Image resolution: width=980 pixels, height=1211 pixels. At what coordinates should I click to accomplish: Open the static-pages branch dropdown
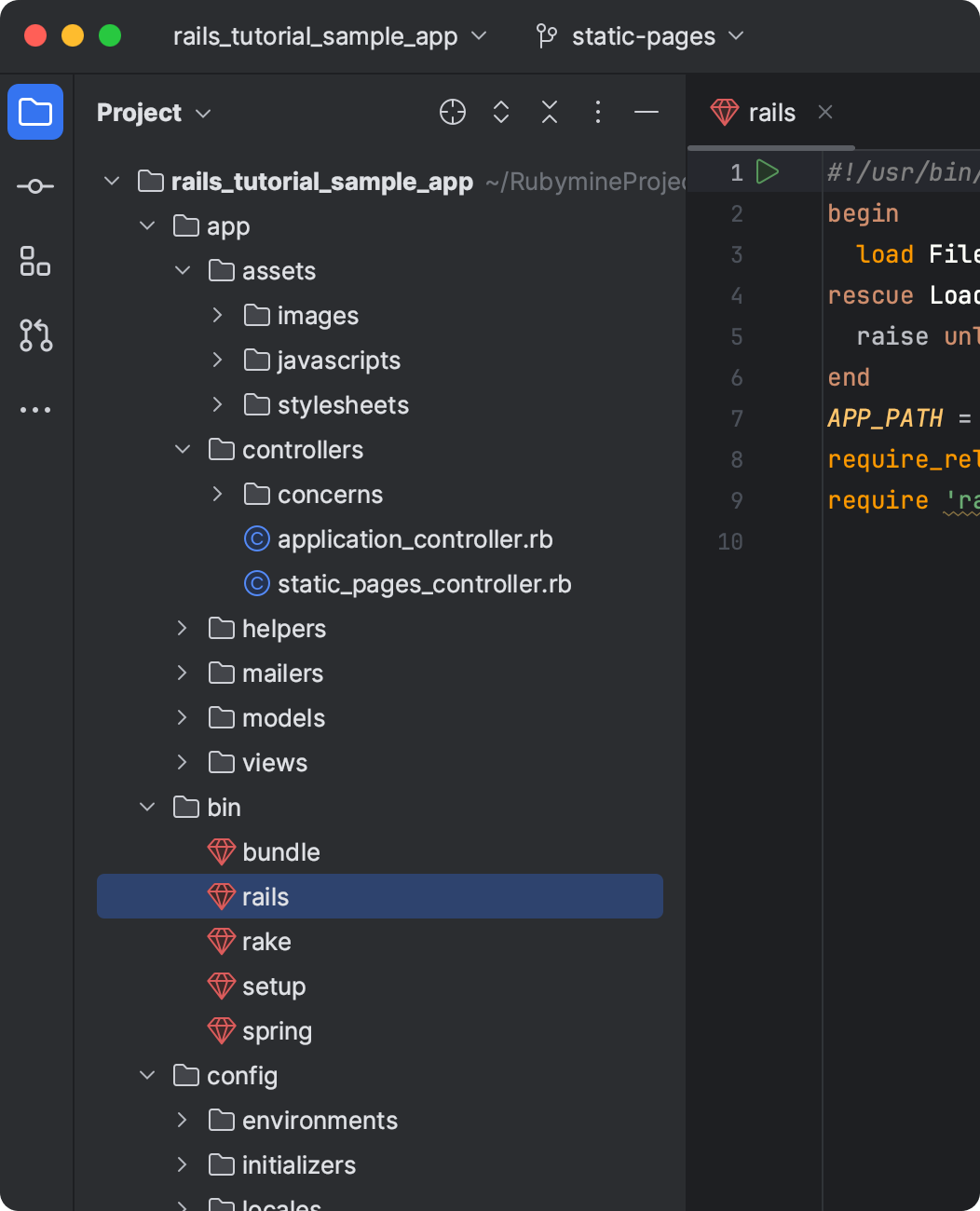click(x=641, y=36)
